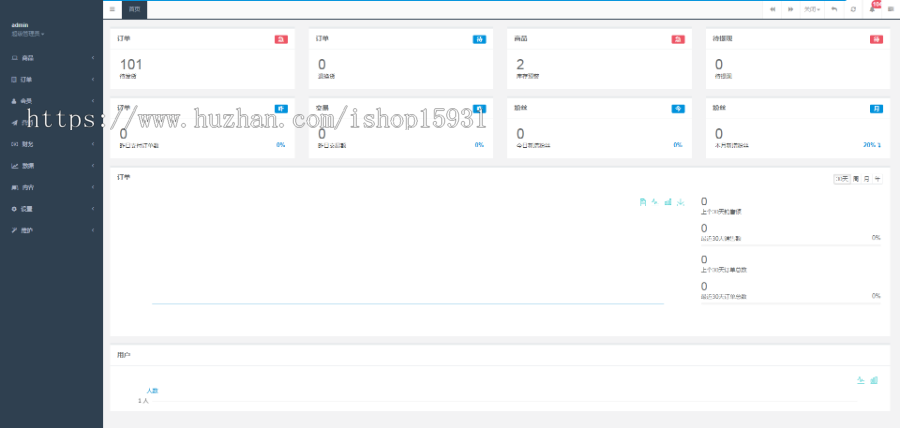Click the red badge on the 商品 库存 card
Screen dimensions: 900x428
(x=678, y=40)
